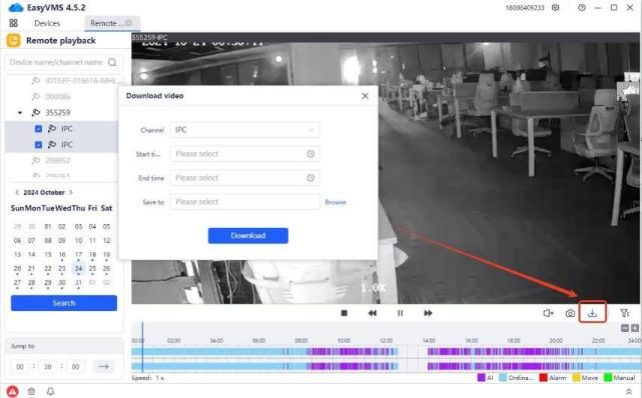Viewport: 642px width, 398px height.
Task: Stop playback with the stop button
Action: [344, 313]
